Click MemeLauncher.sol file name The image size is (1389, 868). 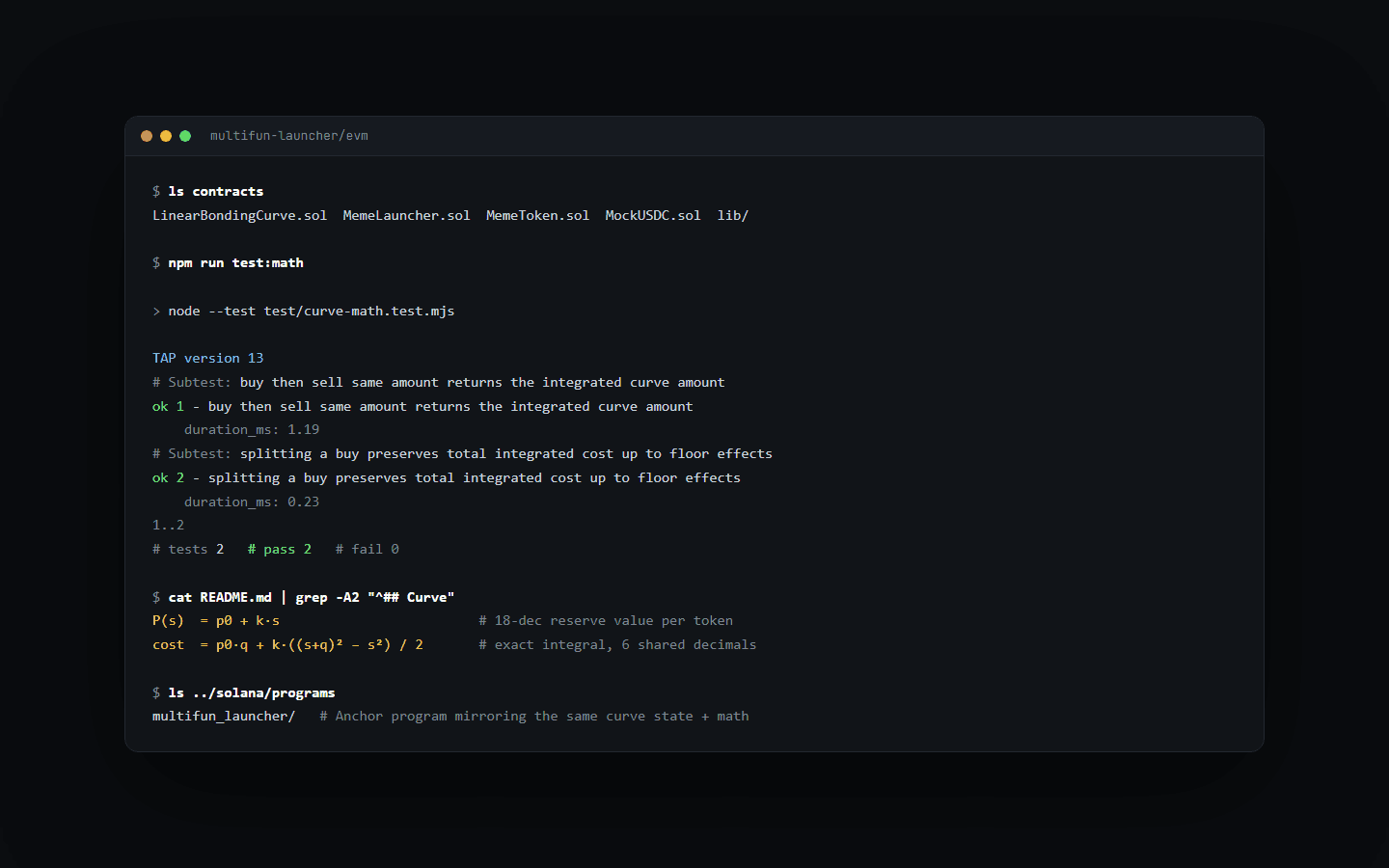(x=407, y=215)
